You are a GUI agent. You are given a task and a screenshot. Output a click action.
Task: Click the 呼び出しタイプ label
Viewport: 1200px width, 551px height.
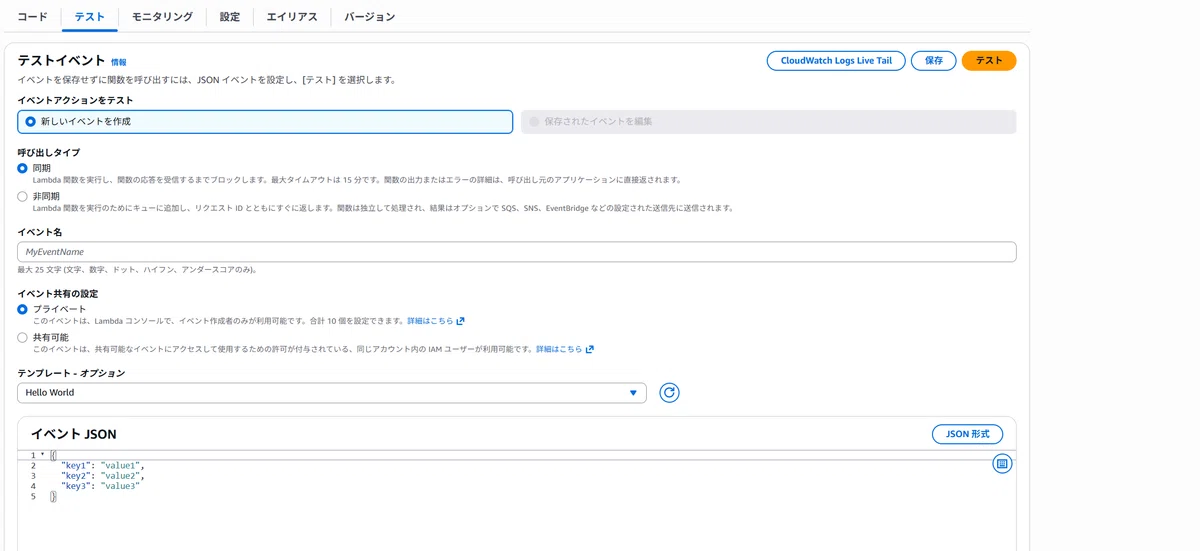(x=49, y=152)
